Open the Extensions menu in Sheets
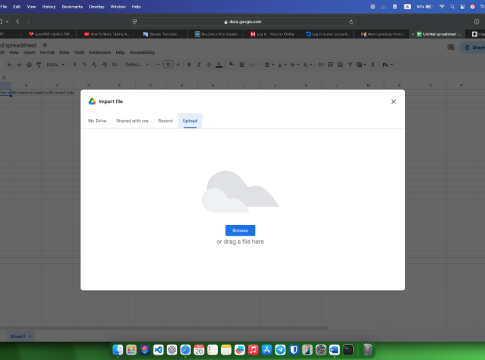This screenshot has height=360, width=485. (100, 52)
